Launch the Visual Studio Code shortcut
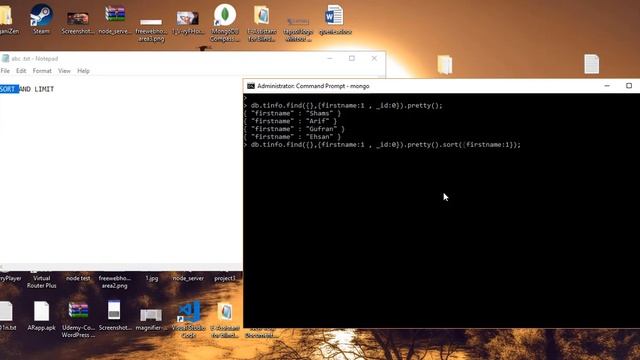 tap(189, 312)
